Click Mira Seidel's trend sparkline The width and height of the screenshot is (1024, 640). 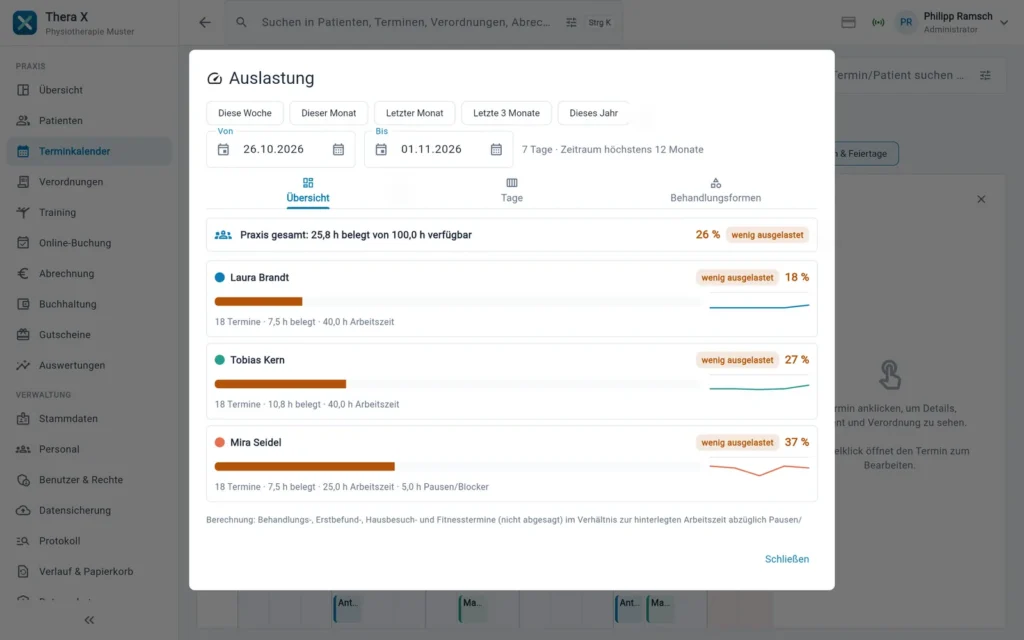760,469
